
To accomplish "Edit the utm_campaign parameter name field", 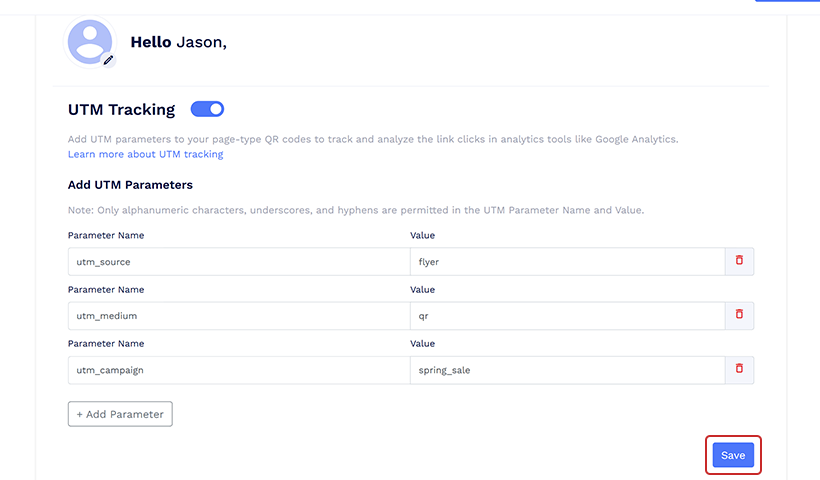I will tap(239, 370).
